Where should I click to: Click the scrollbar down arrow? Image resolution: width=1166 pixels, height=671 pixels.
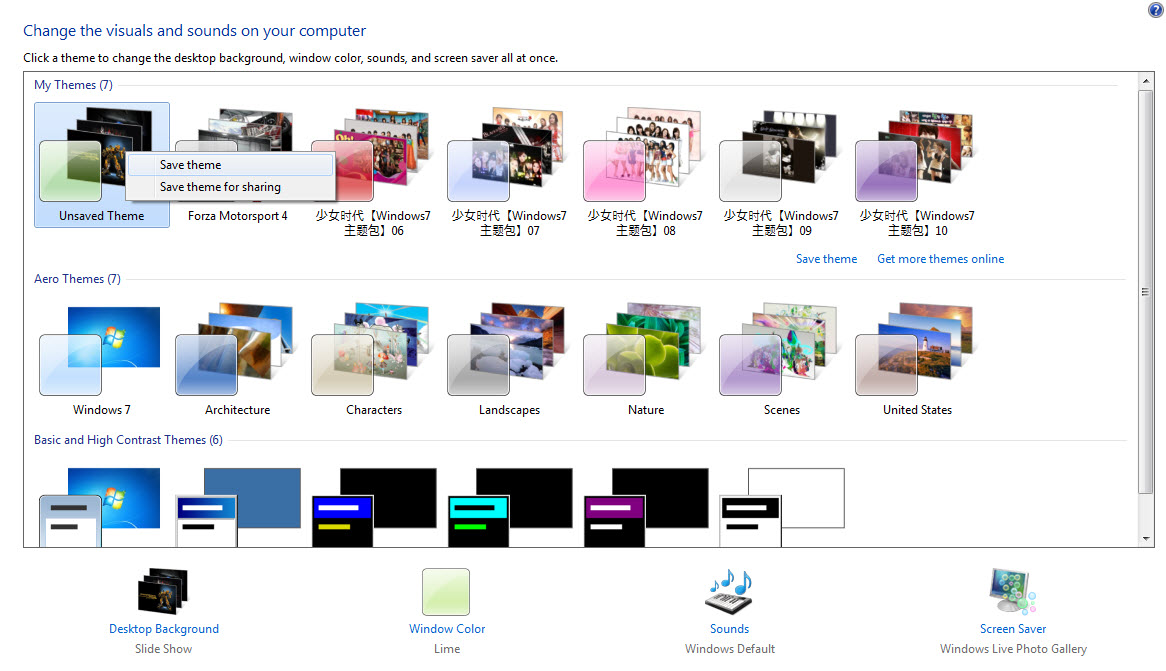coord(1146,539)
